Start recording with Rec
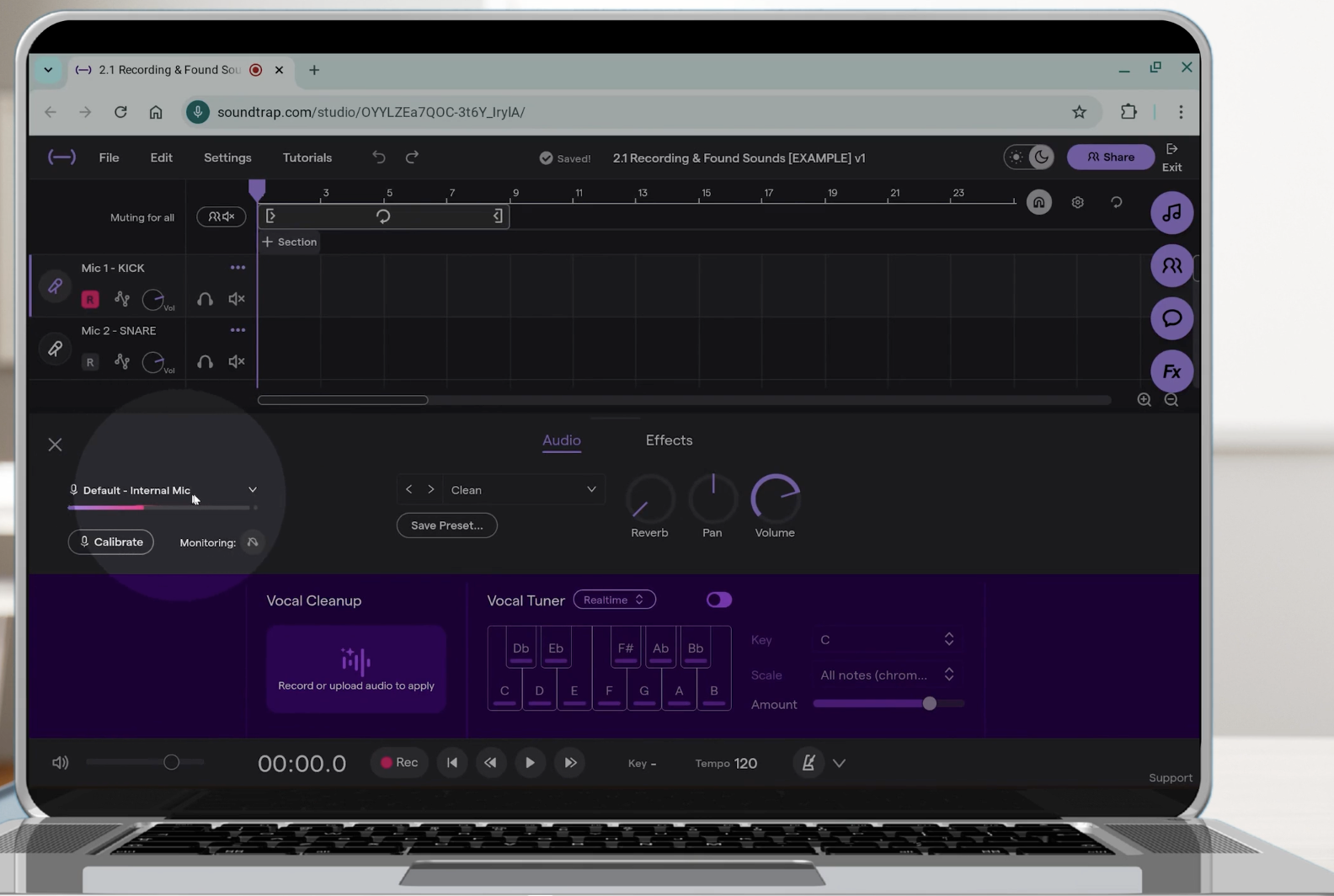The height and width of the screenshot is (896, 1334). click(x=399, y=763)
